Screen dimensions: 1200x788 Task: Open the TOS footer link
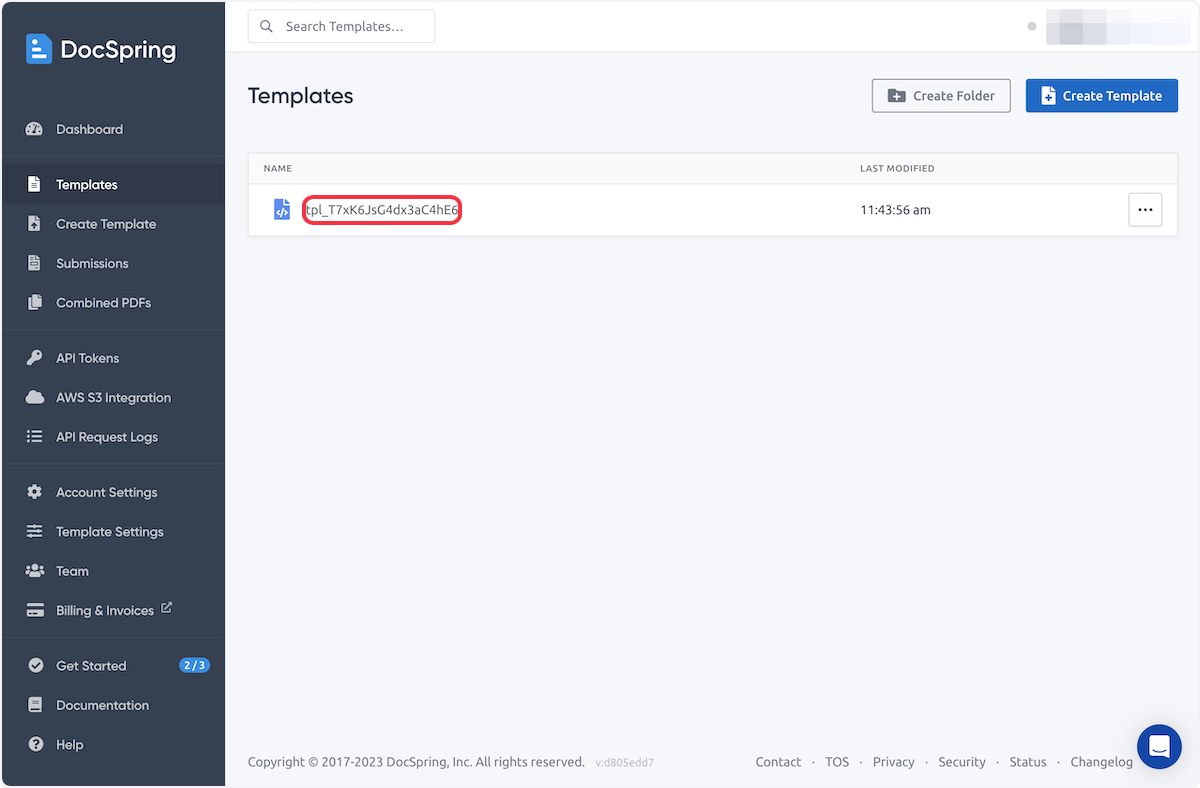[x=837, y=762]
